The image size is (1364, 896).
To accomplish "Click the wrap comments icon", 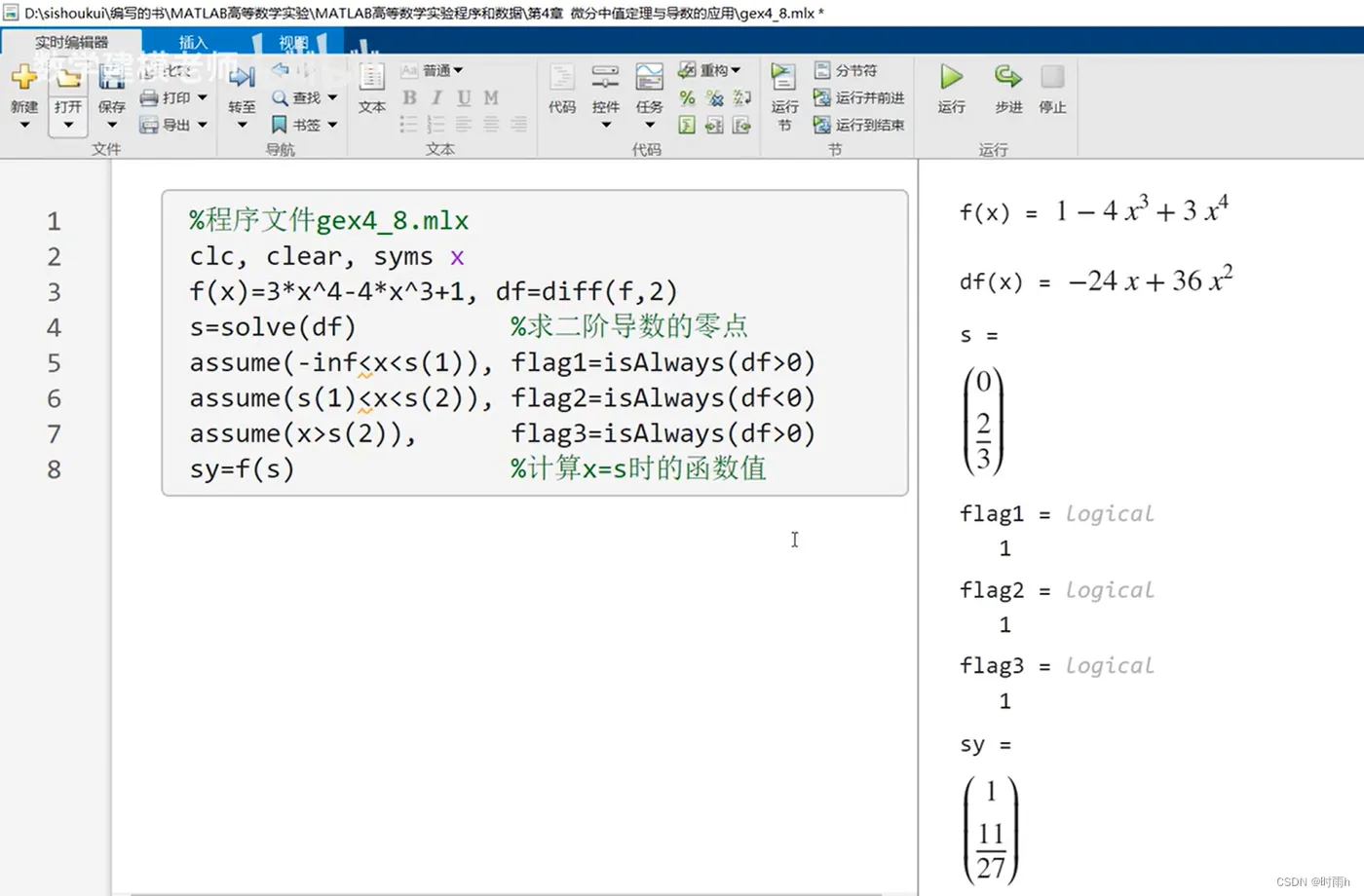I will (742, 97).
